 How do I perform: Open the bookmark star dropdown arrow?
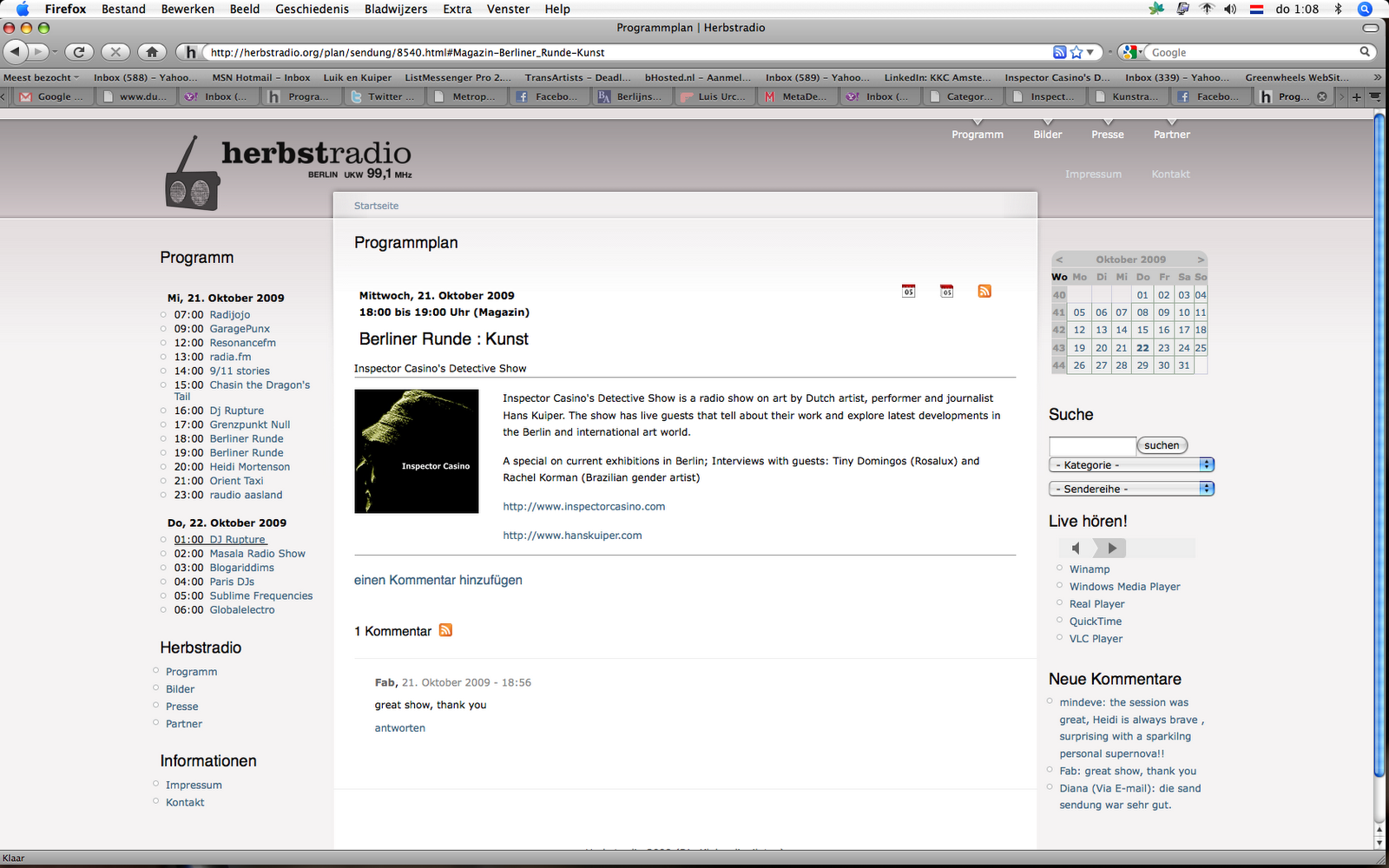pyautogui.click(x=1090, y=52)
